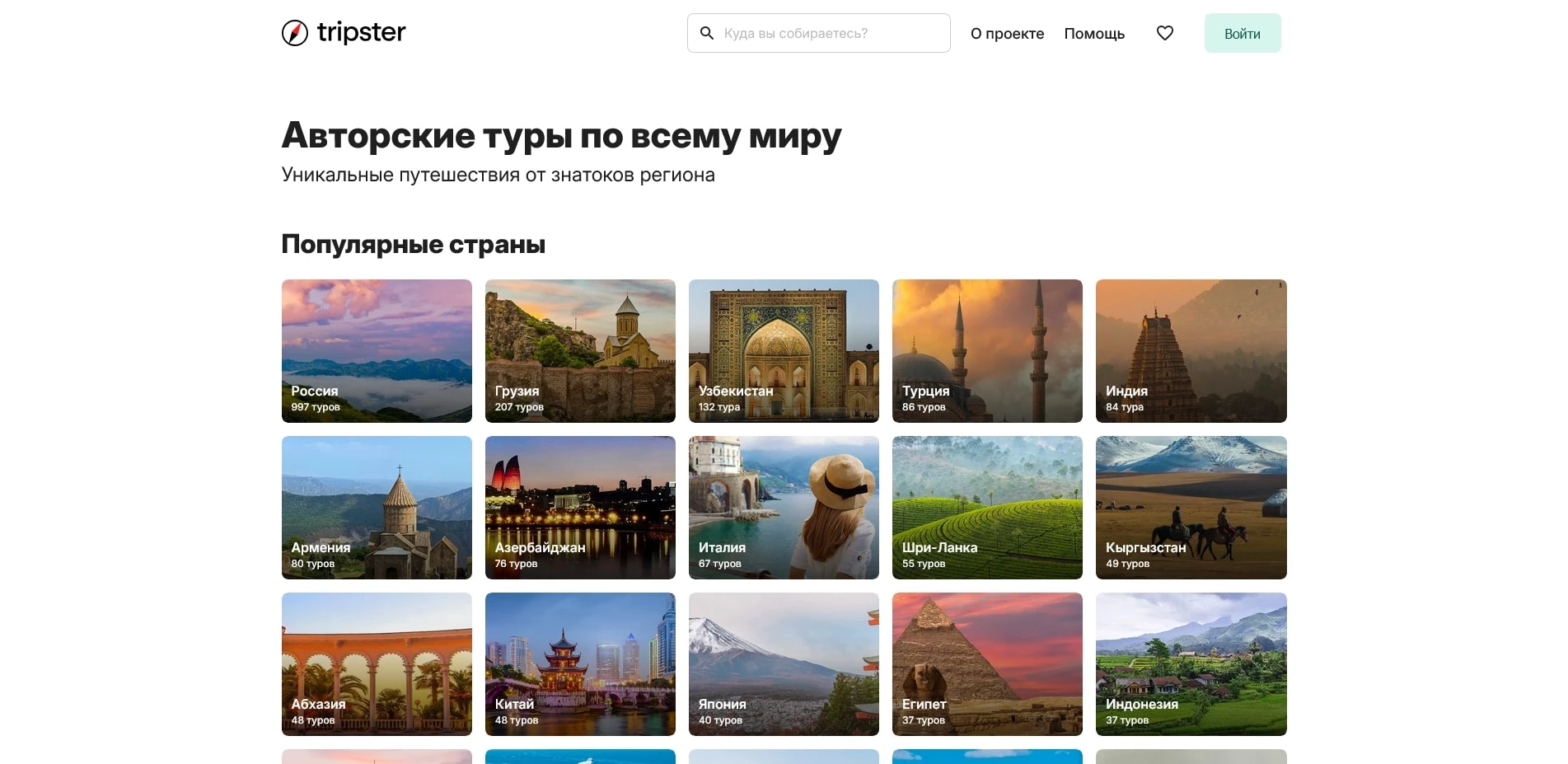Click the Япония country card
Image resolution: width=1568 pixels, height=764 pixels.
point(784,664)
